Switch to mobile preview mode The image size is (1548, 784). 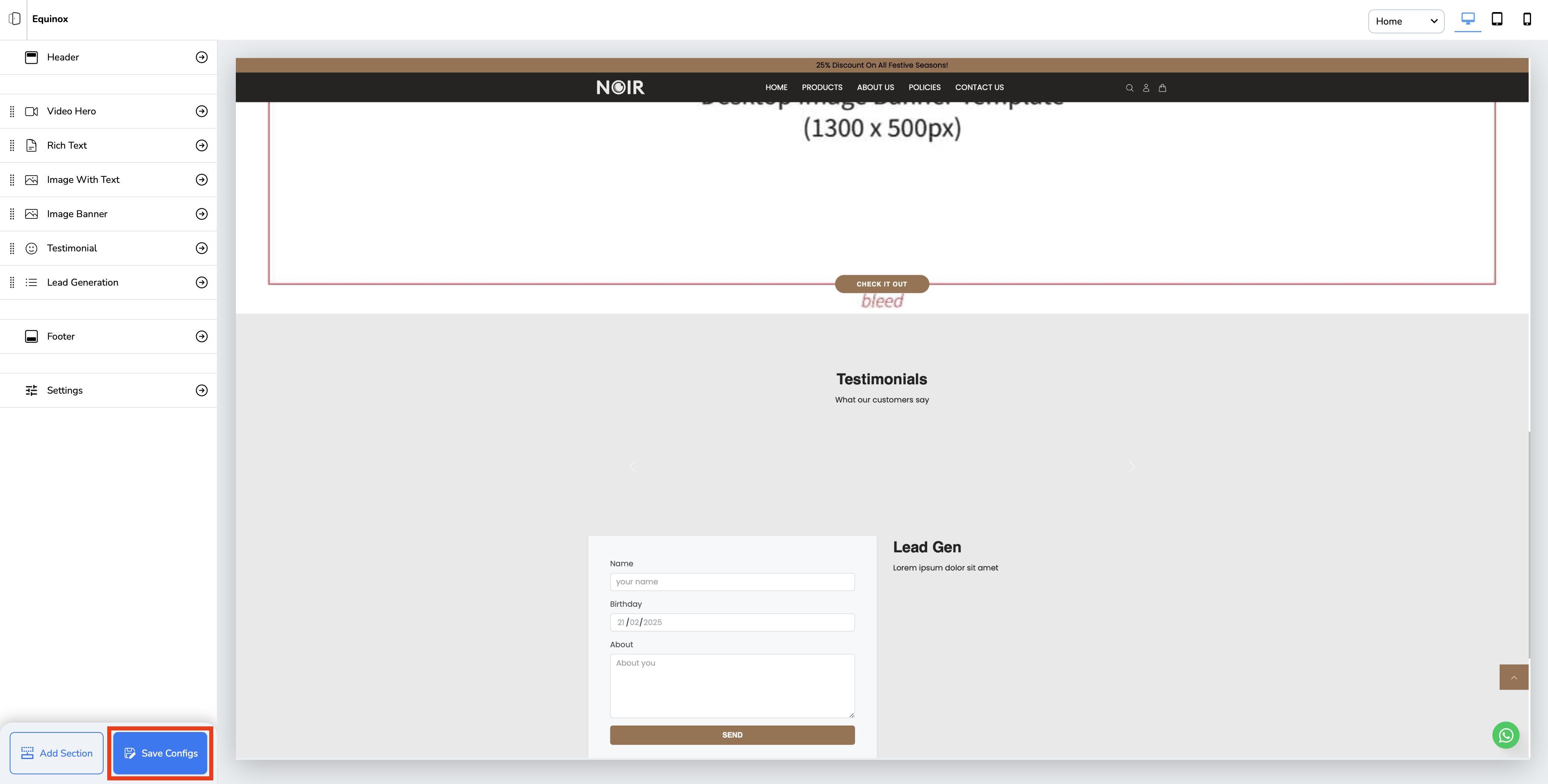1526,19
